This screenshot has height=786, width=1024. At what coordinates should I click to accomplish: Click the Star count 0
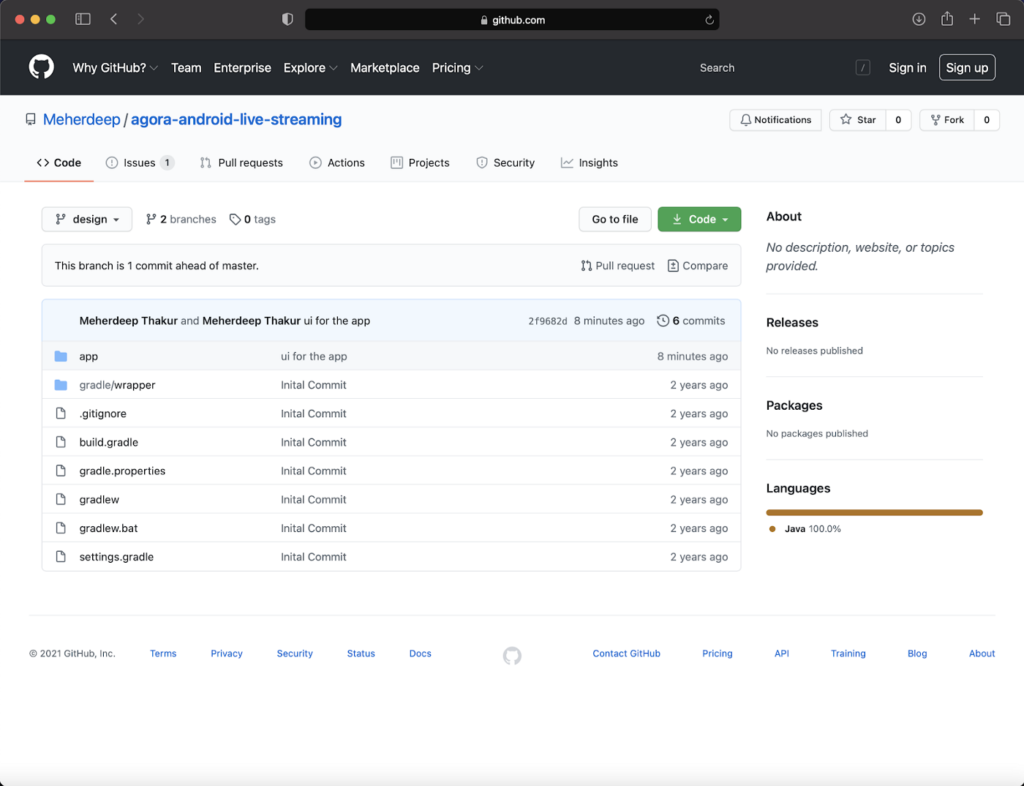click(x=898, y=119)
